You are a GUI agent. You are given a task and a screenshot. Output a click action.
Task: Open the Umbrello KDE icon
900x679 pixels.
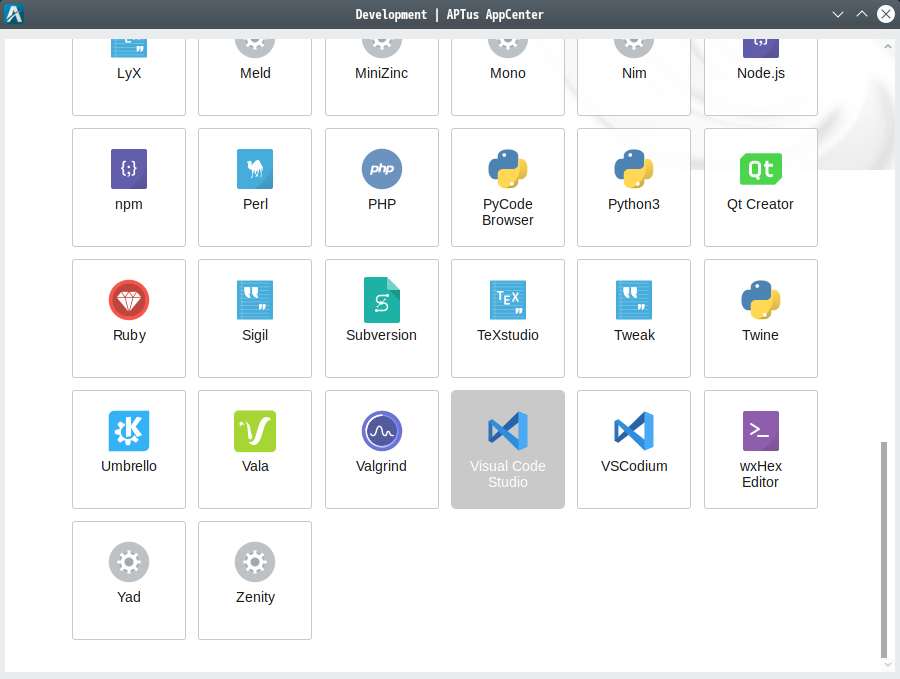129,430
